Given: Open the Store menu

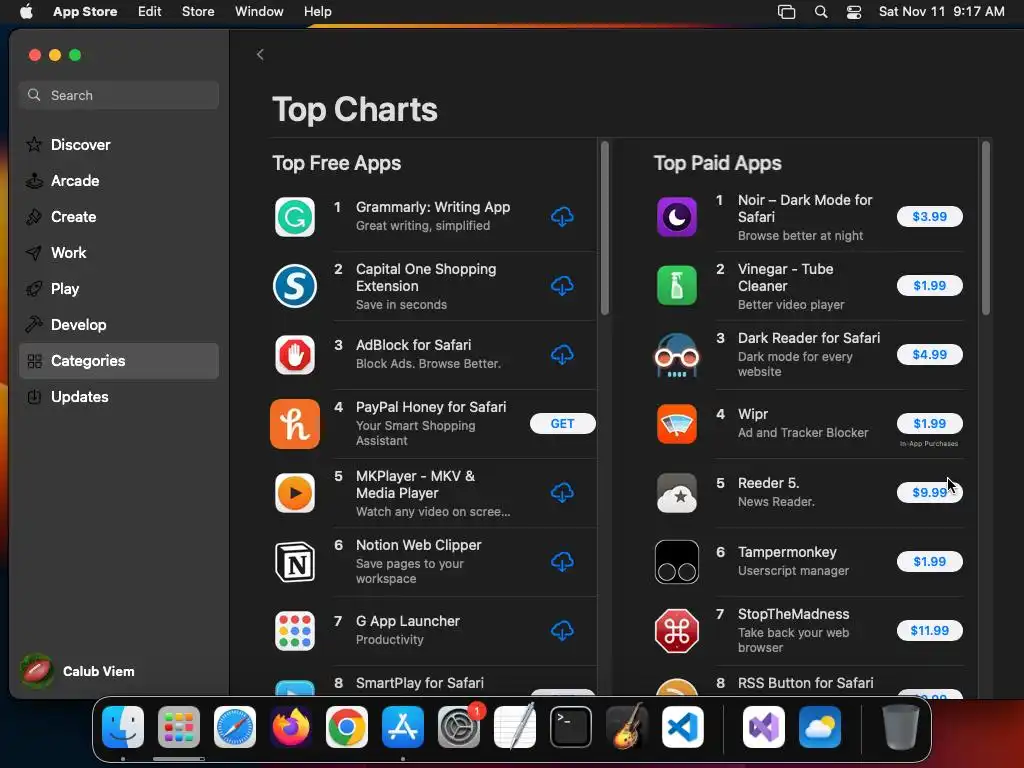Looking at the screenshot, I should [x=198, y=12].
